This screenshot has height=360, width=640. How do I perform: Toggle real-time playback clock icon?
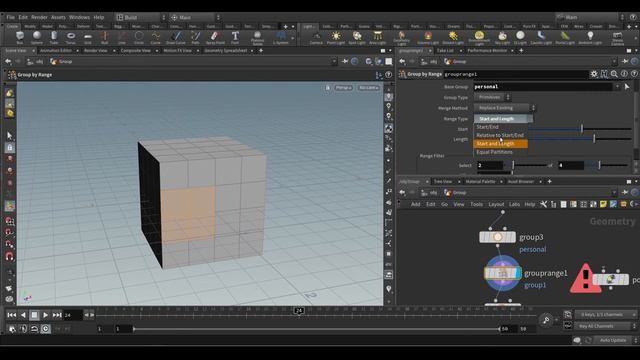[45, 329]
